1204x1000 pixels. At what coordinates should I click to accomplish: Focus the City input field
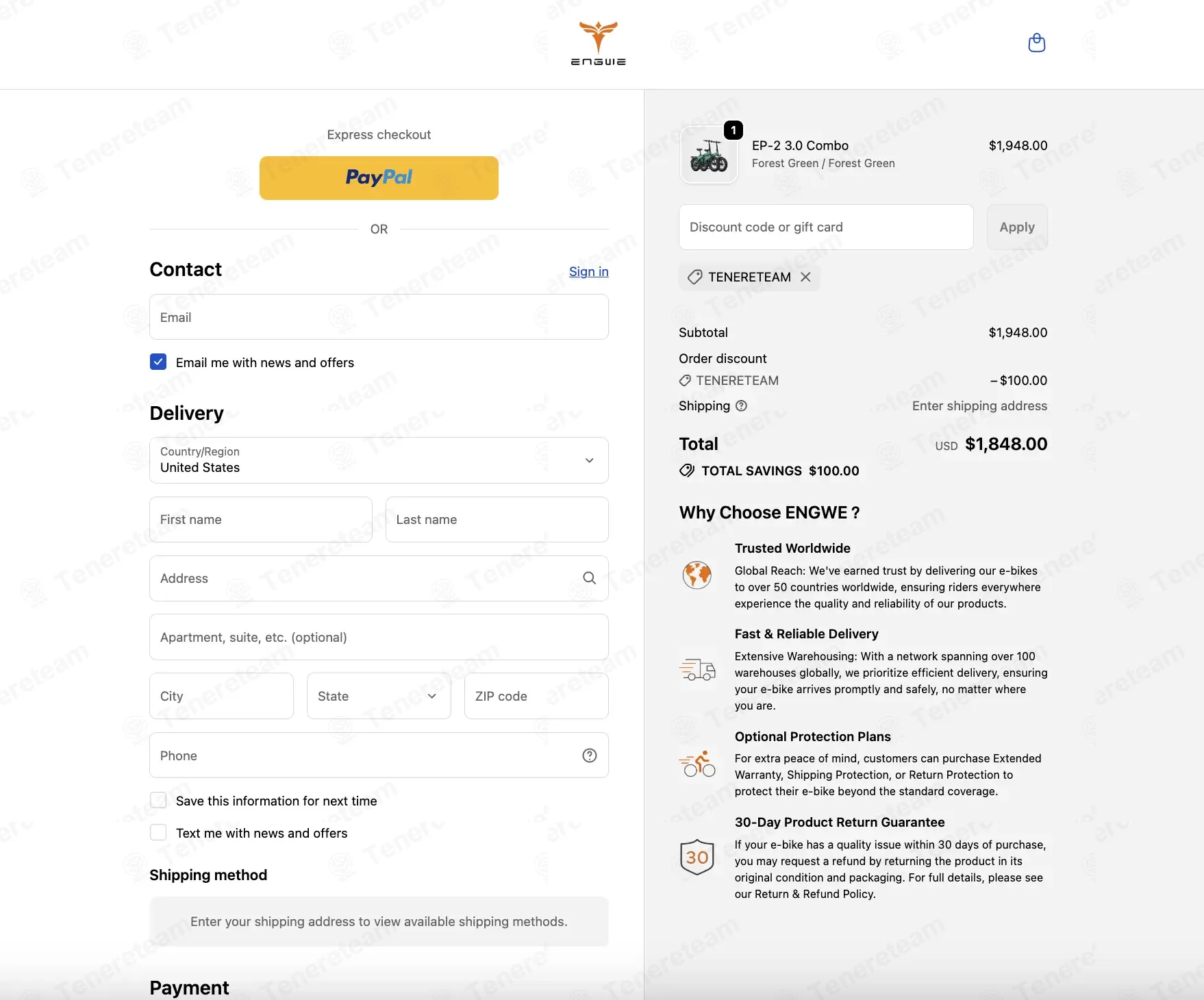[x=222, y=696]
